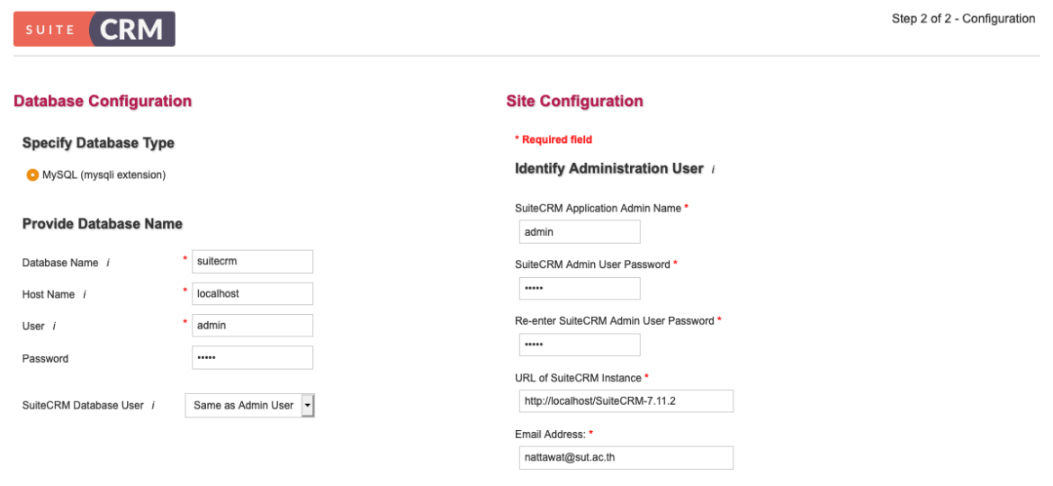The height and width of the screenshot is (486, 1053).
Task: Select MySQL (mysqli extension) radio button
Action: coord(32,175)
